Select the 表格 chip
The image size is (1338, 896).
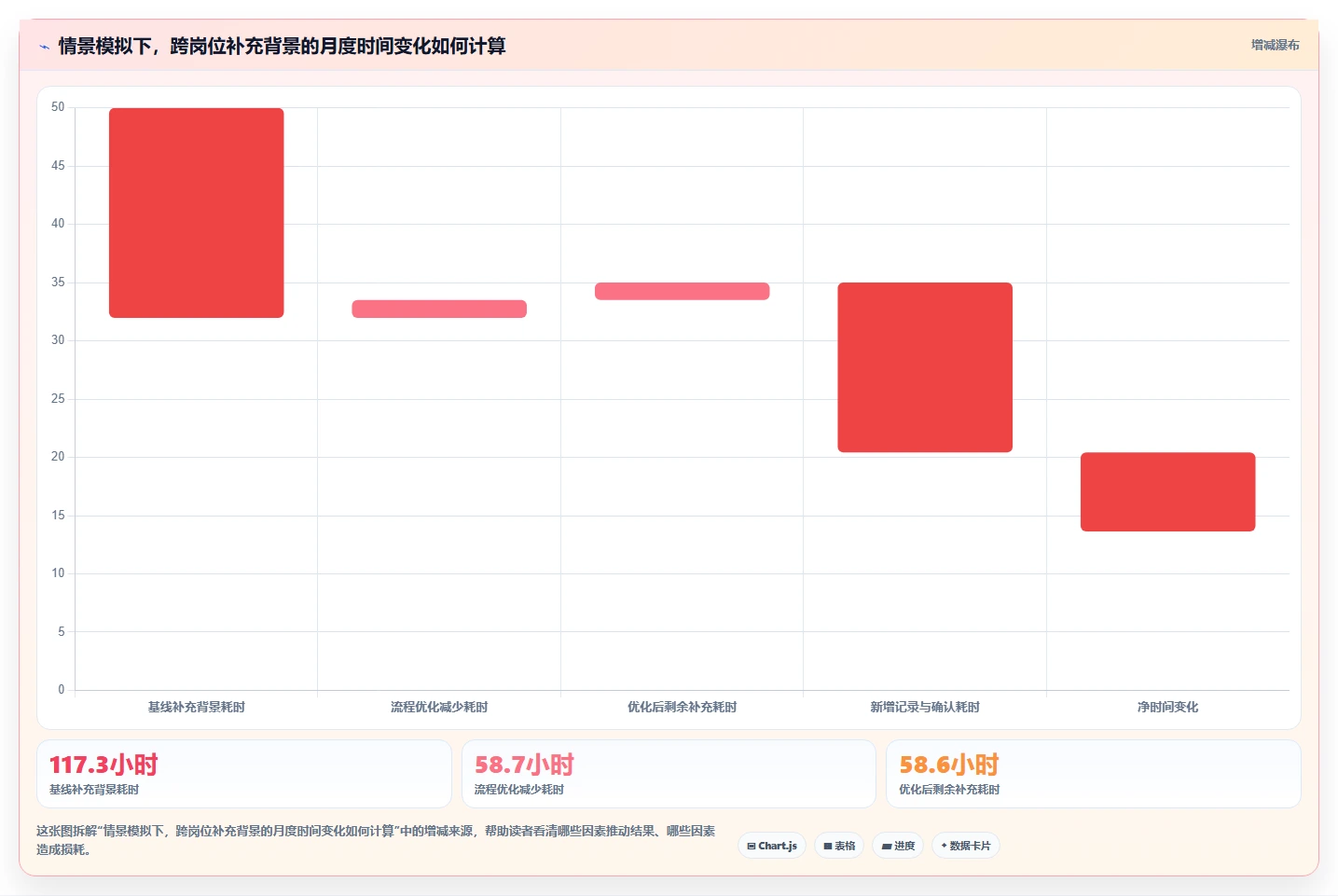(839, 846)
